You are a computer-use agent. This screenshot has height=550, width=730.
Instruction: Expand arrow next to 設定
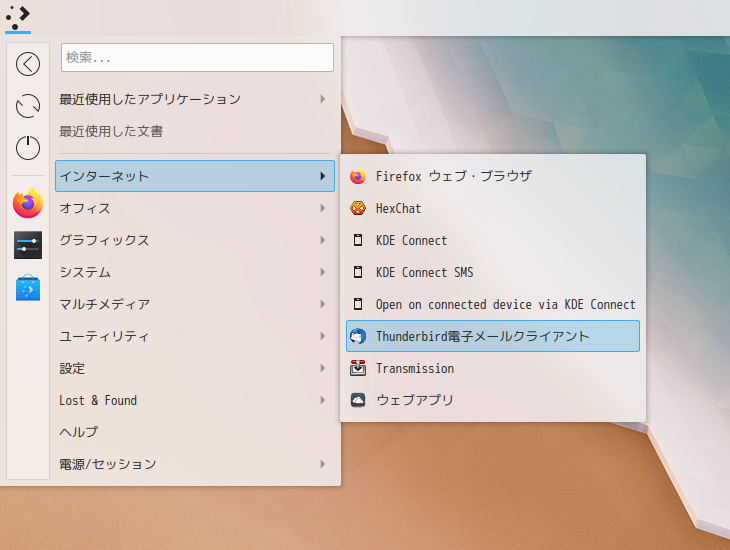pyautogui.click(x=323, y=368)
